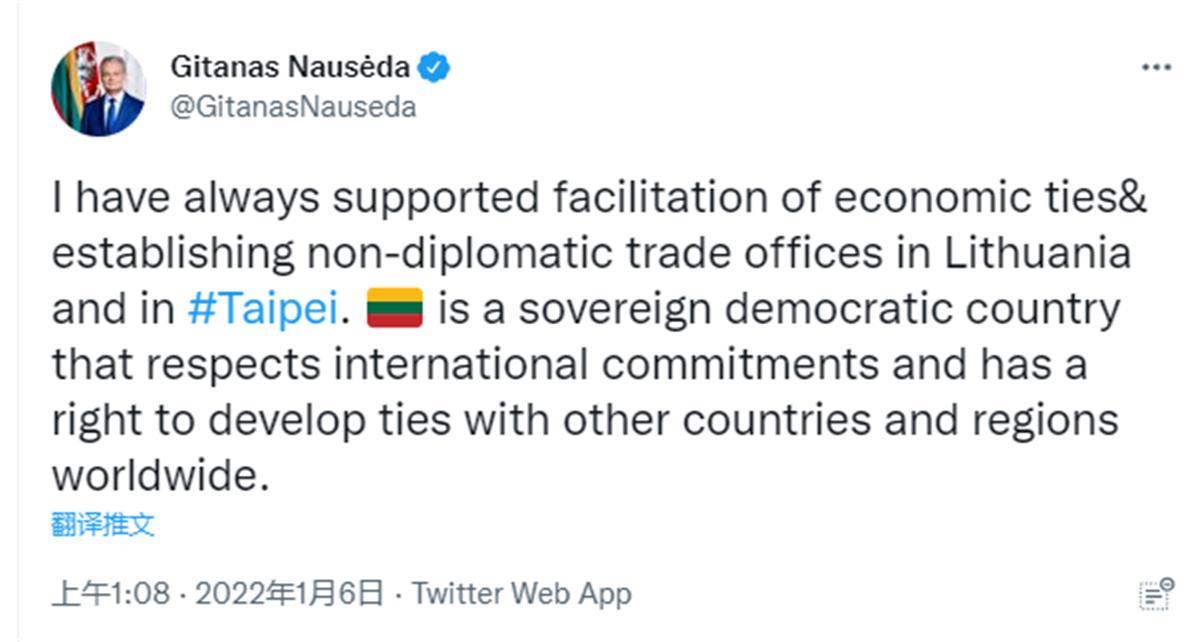1200x642 pixels.
Task: Open the @GitanasNauseda handle link
Action: click(x=293, y=107)
